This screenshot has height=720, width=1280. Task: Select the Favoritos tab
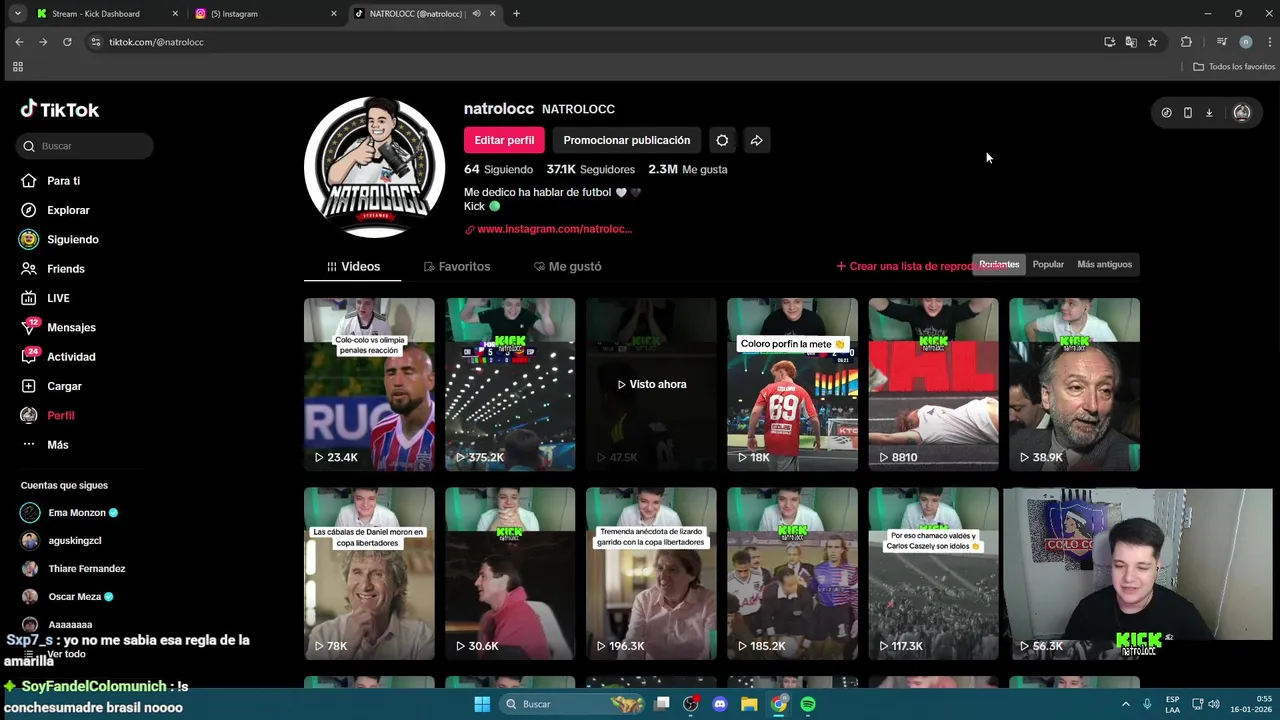(x=457, y=267)
